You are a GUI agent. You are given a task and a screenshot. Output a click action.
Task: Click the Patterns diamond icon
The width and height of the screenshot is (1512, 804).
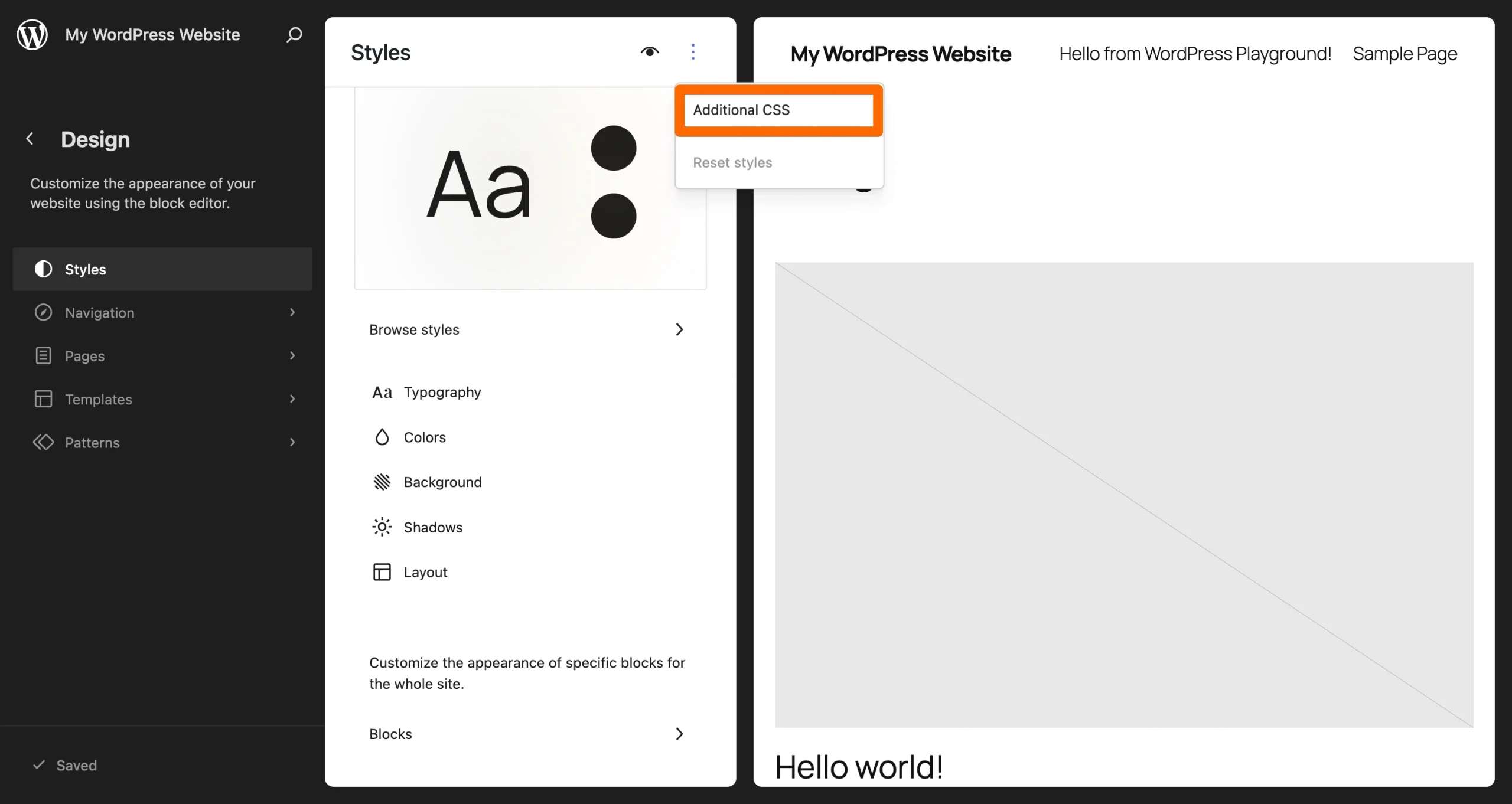pos(43,442)
